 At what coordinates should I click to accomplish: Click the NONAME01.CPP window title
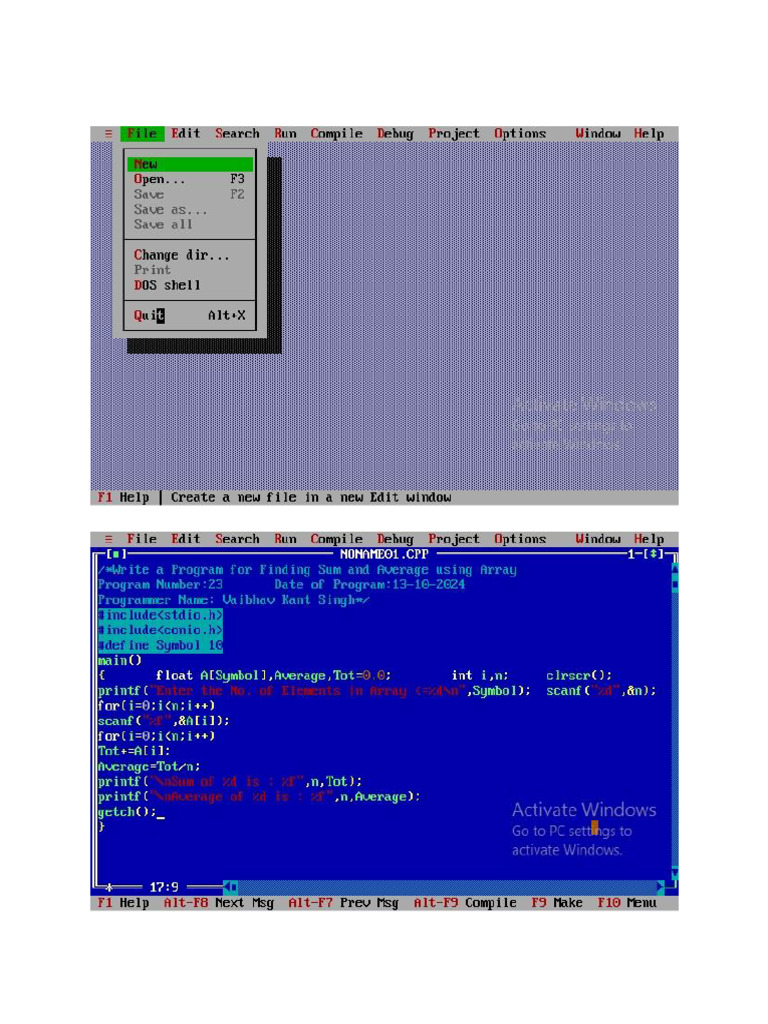384,554
